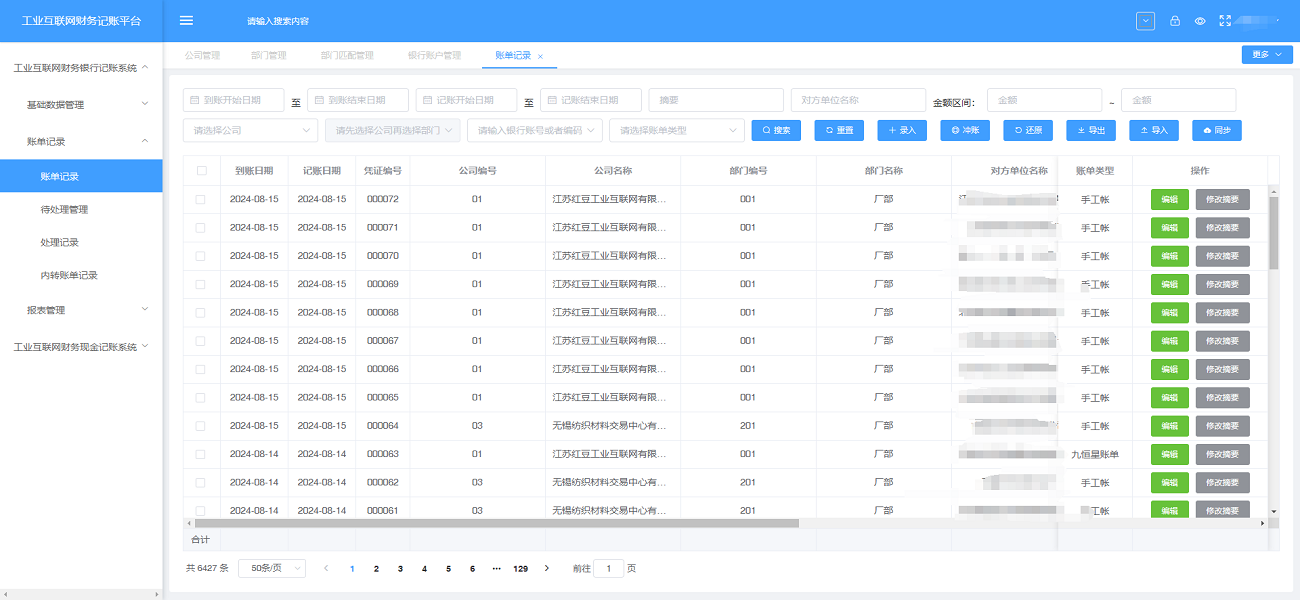Click 修改摘要 for voucher 000071 row

tap(1222, 228)
